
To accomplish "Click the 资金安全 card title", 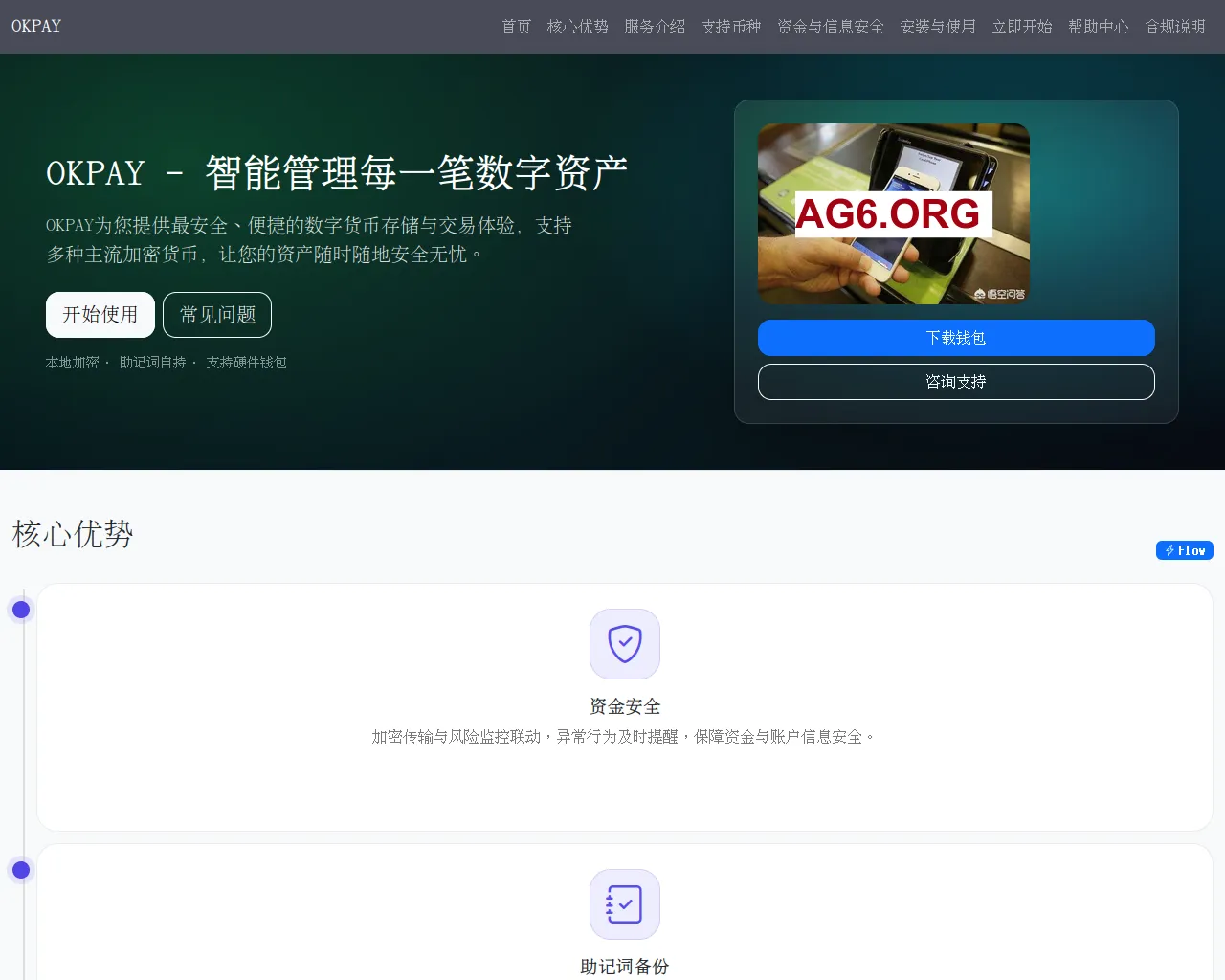I will click(625, 706).
